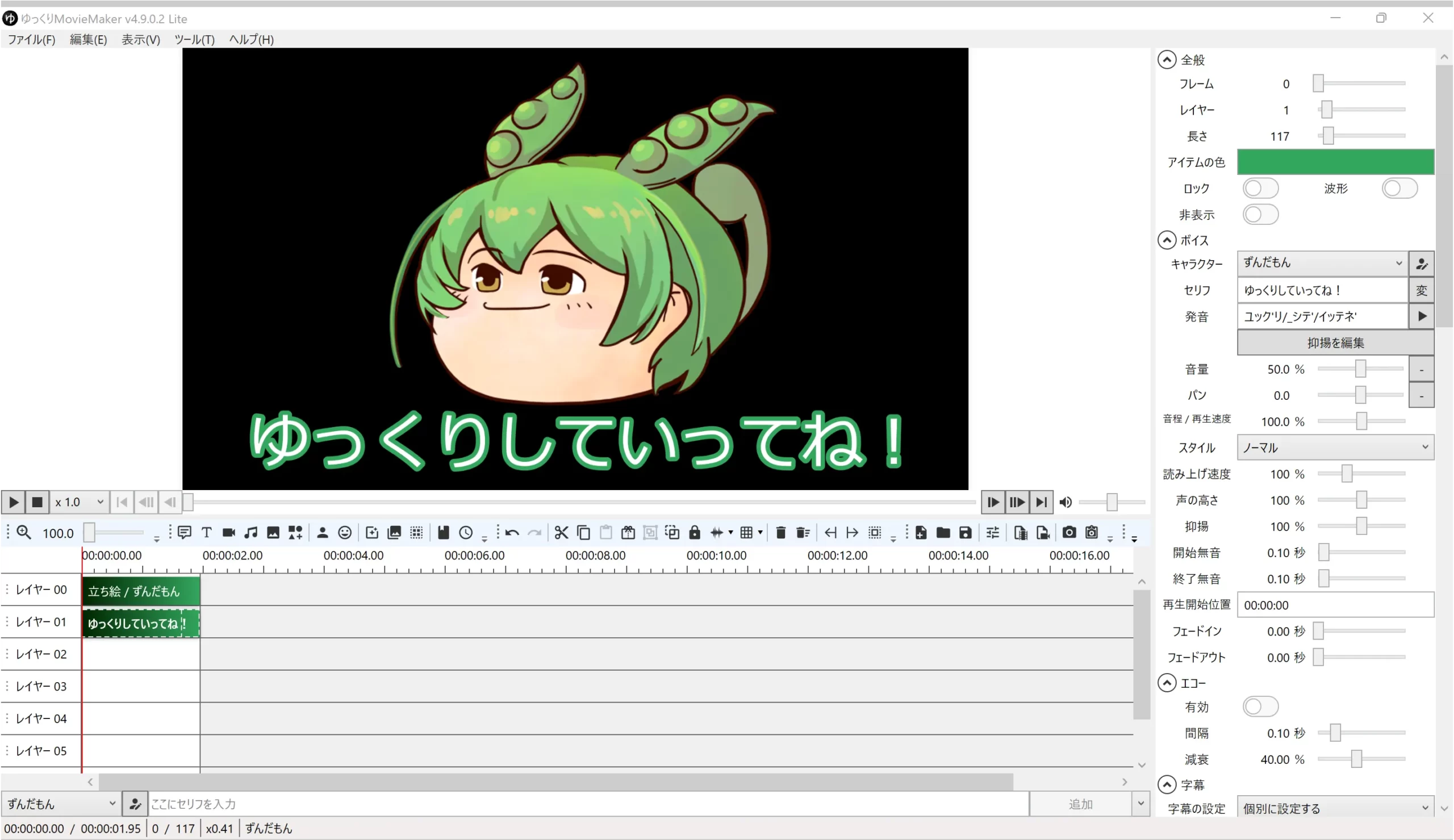Screen dimensions: 1454x840
Task: Click the セリフ field containing ゆっくりしていってね！
Action: coord(1322,290)
